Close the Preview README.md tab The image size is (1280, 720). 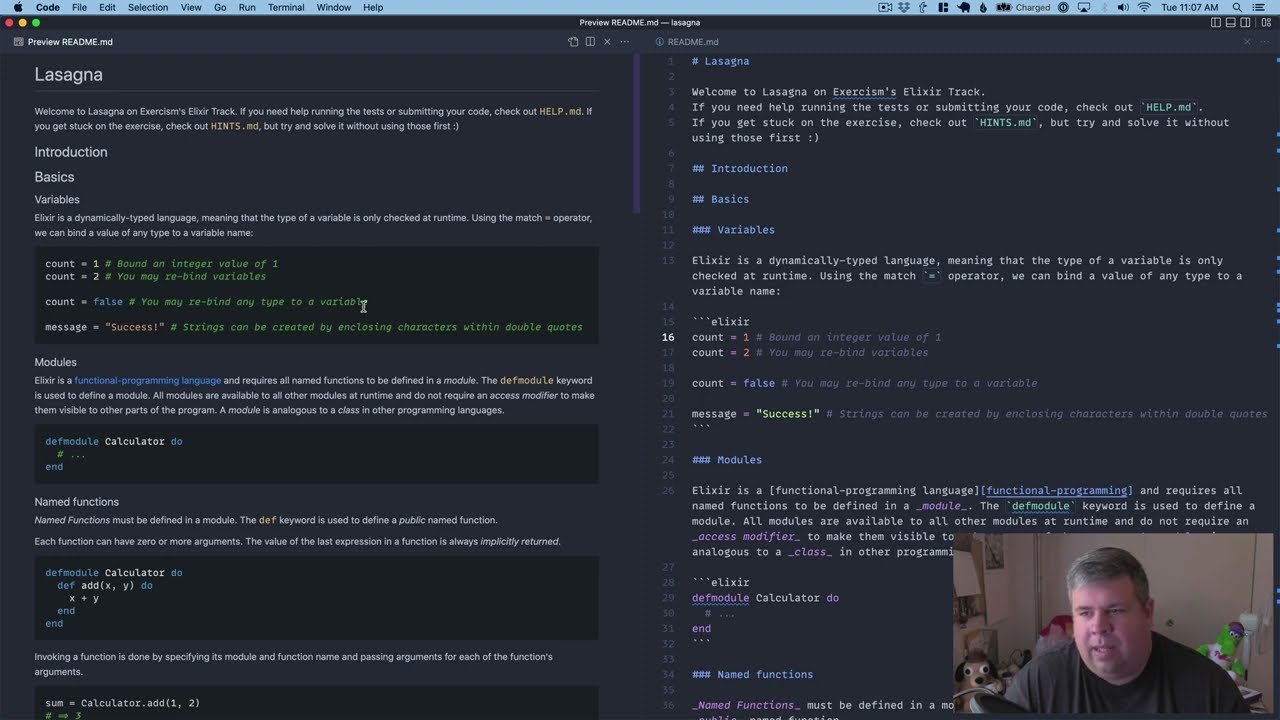point(607,42)
